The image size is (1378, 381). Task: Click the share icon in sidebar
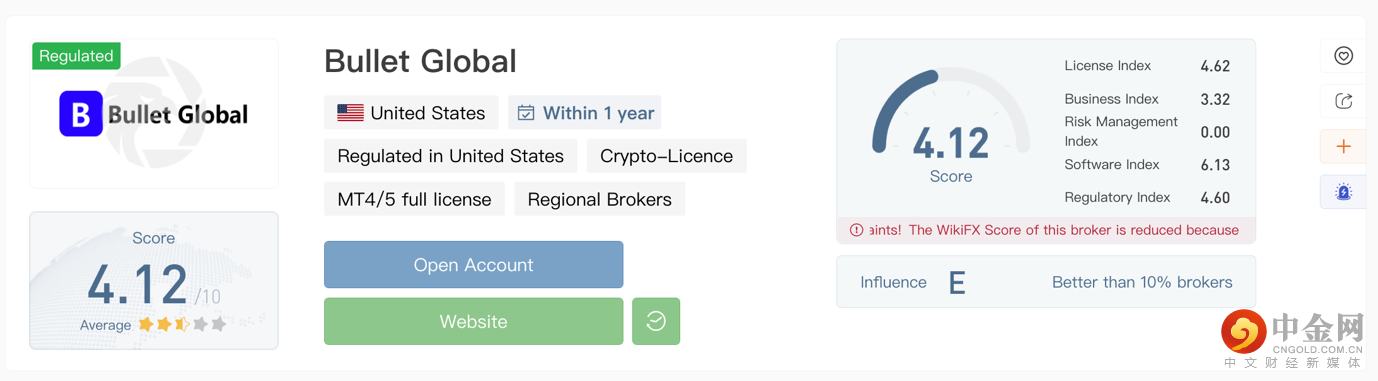(1343, 101)
